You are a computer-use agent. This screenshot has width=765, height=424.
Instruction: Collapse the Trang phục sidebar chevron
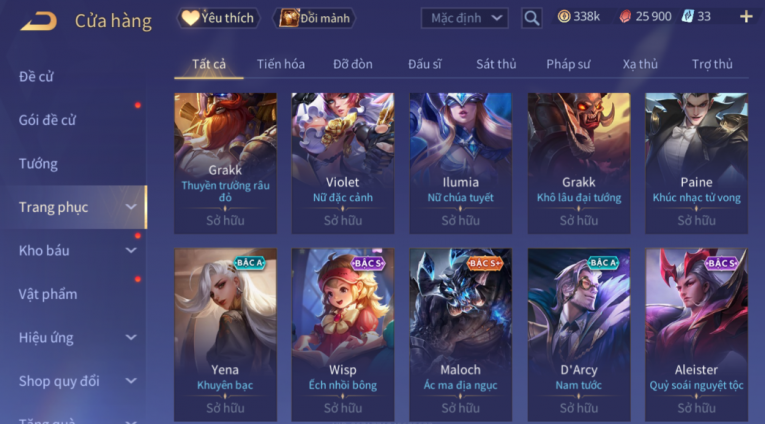coord(131,207)
